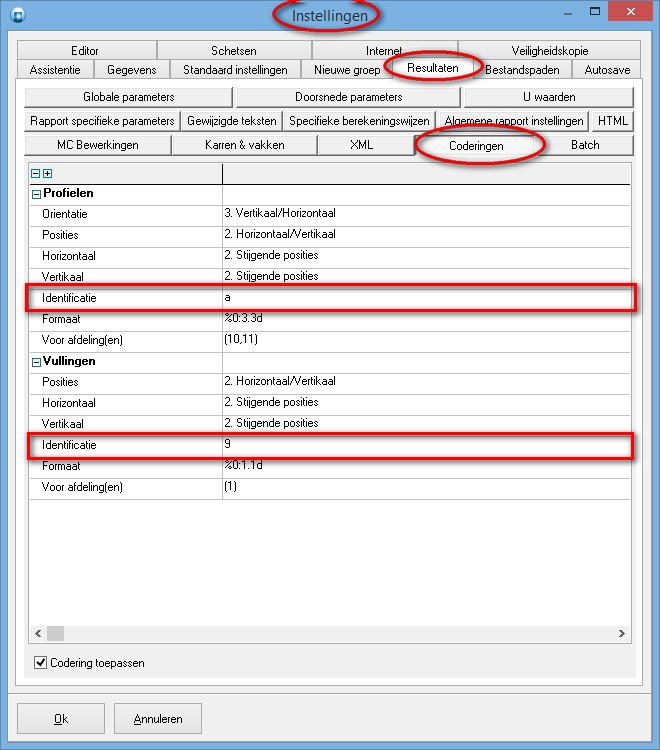This screenshot has height=750, width=660.
Task: Maximize the Instellingen window
Action: click(594, 11)
